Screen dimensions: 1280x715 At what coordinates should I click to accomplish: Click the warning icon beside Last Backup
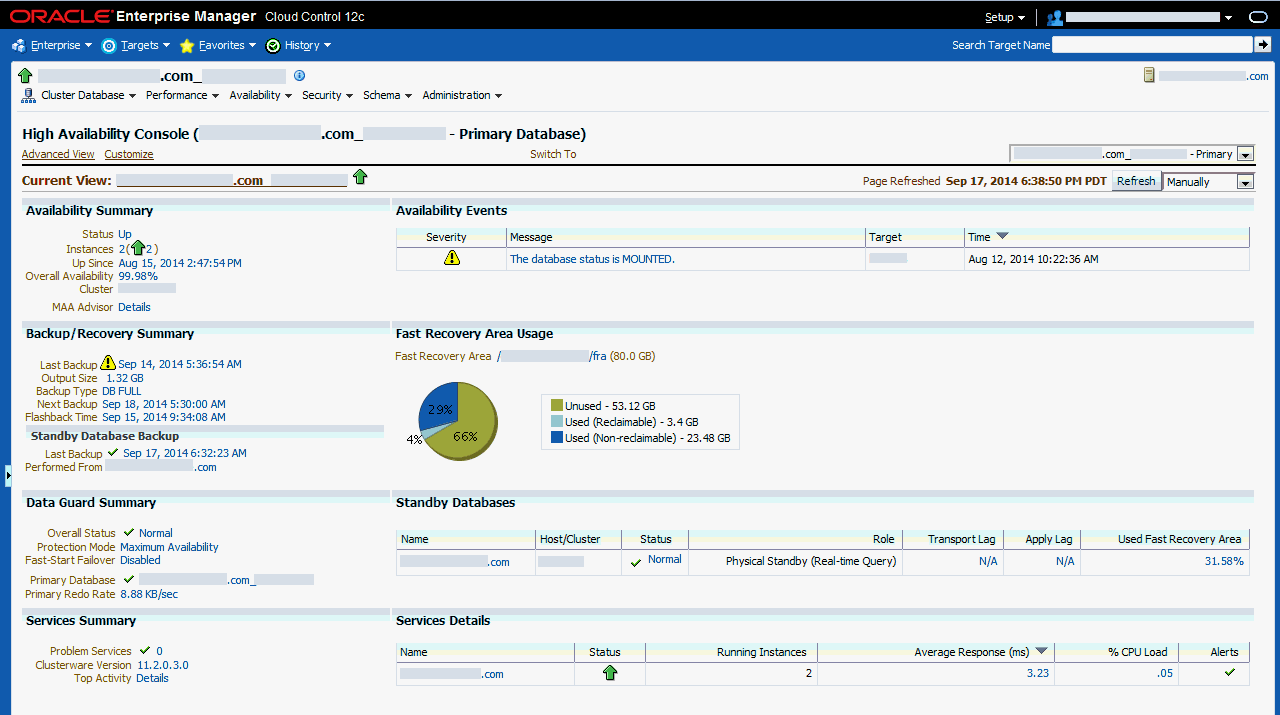[108, 362]
